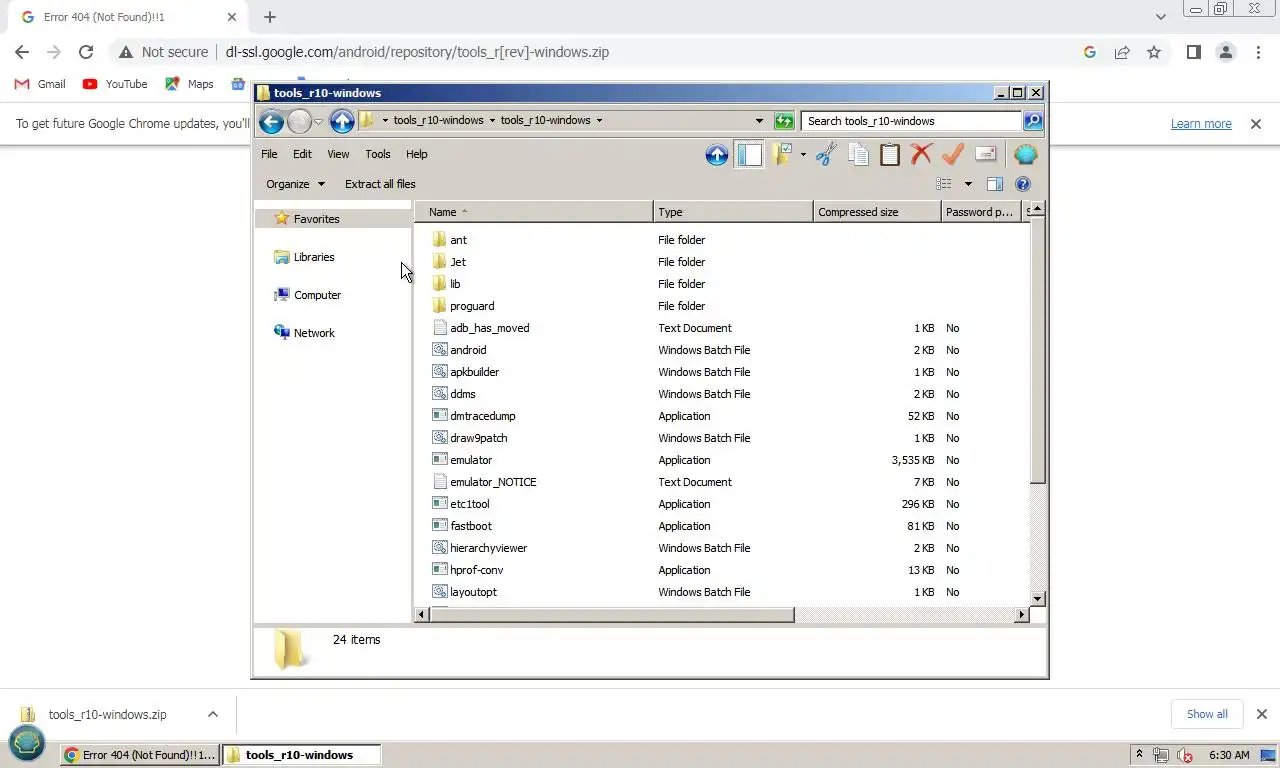This screenshot has height=768, width=1280.
Task: Click the teal shell icon in toolbar
Action: tap(1025, 155)
